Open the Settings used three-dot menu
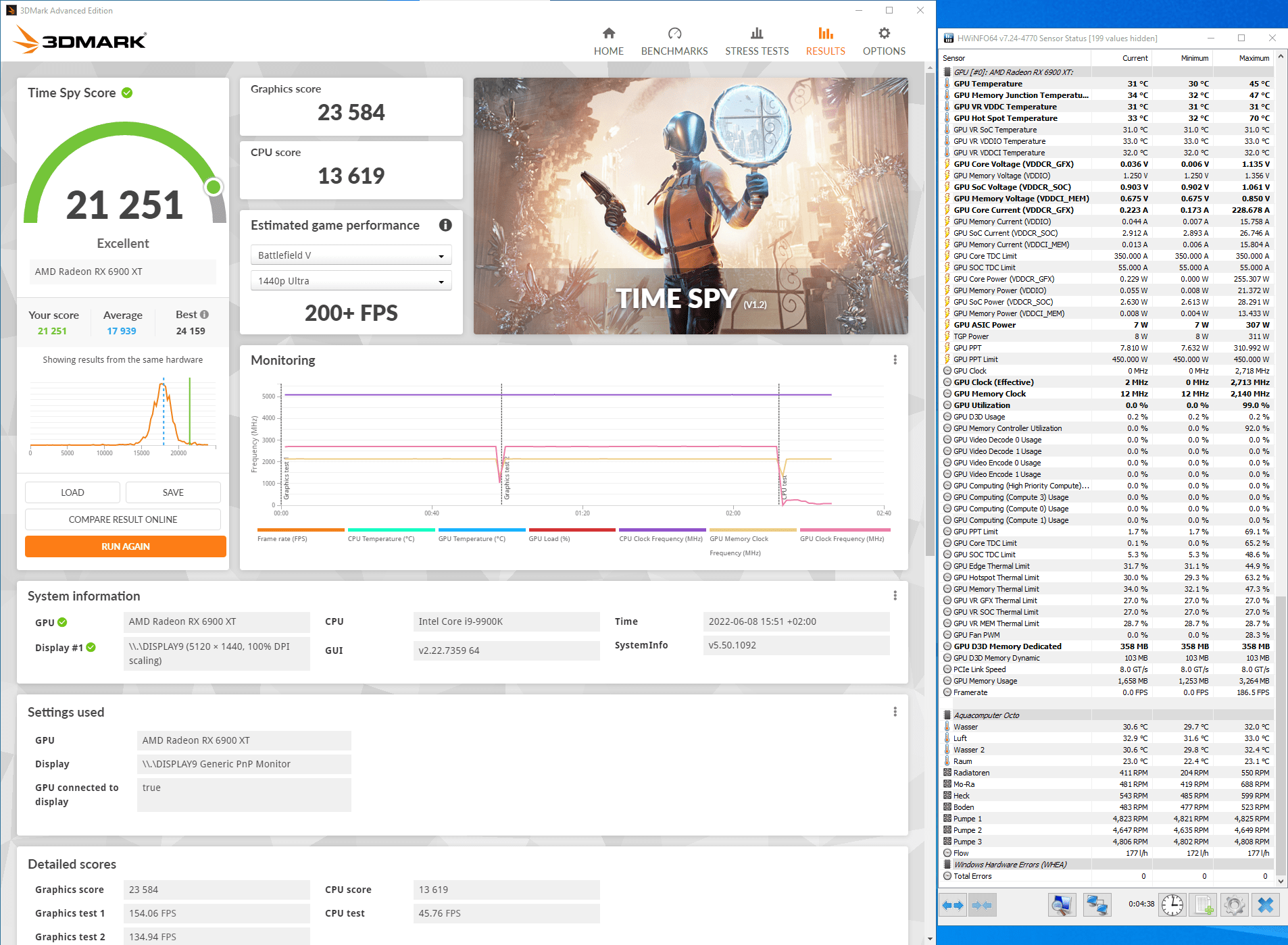Viewport: 1288px width, 945px height. [x=895, y=712]
